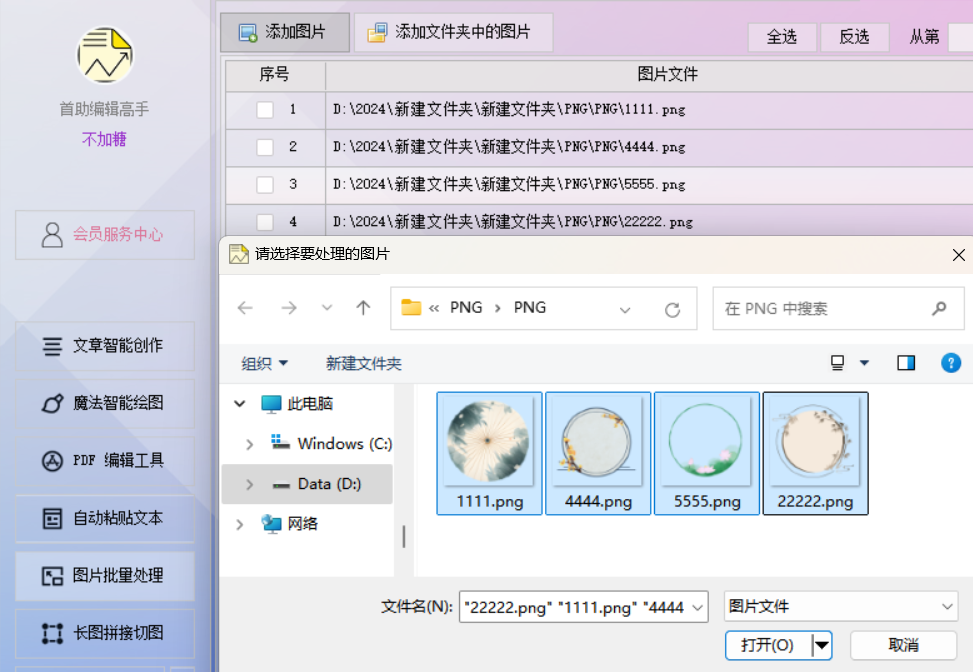
Task: Expand the 网络 tree node
Action: coord(240,524)
